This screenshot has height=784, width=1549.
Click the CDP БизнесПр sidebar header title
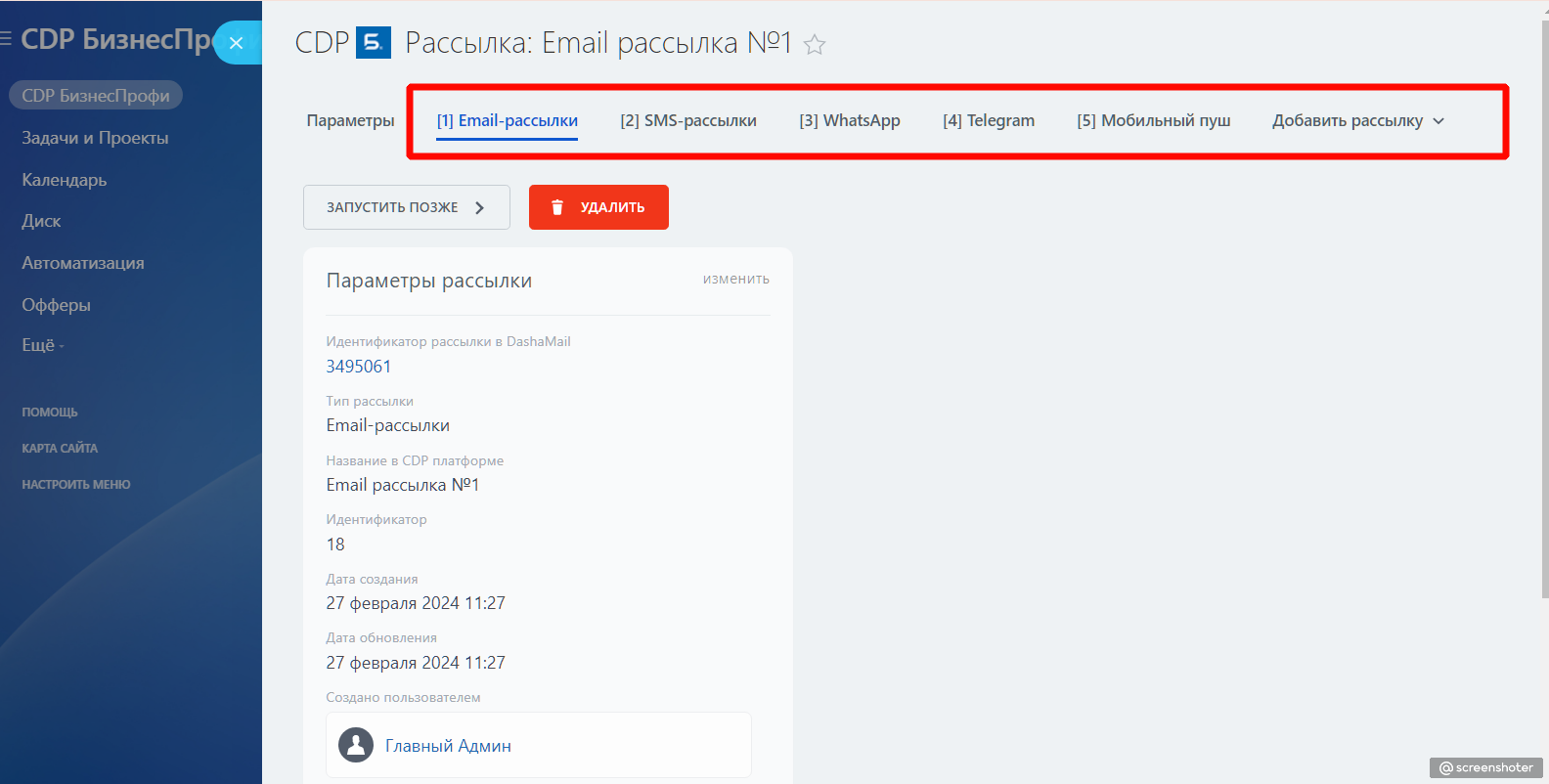point(115,39)
